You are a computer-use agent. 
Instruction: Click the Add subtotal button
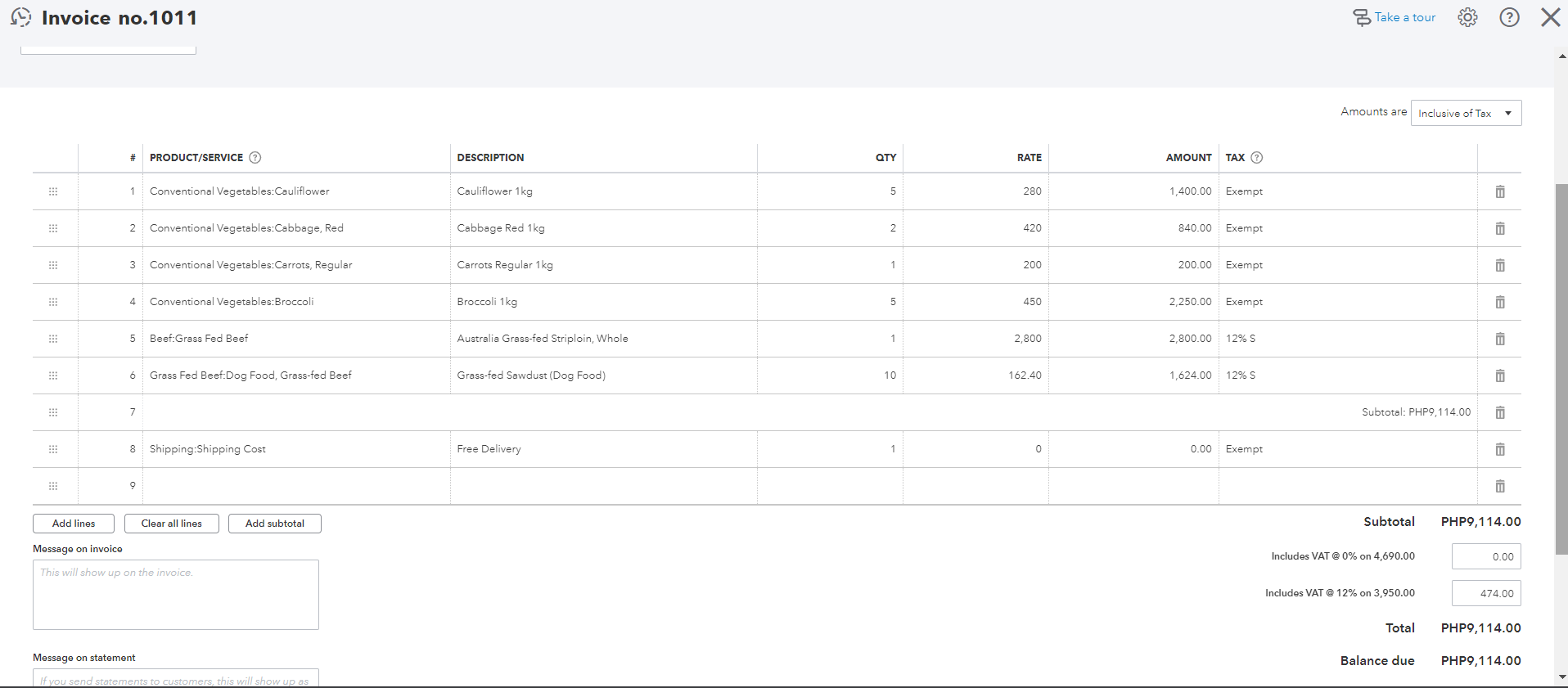[274, 524]
